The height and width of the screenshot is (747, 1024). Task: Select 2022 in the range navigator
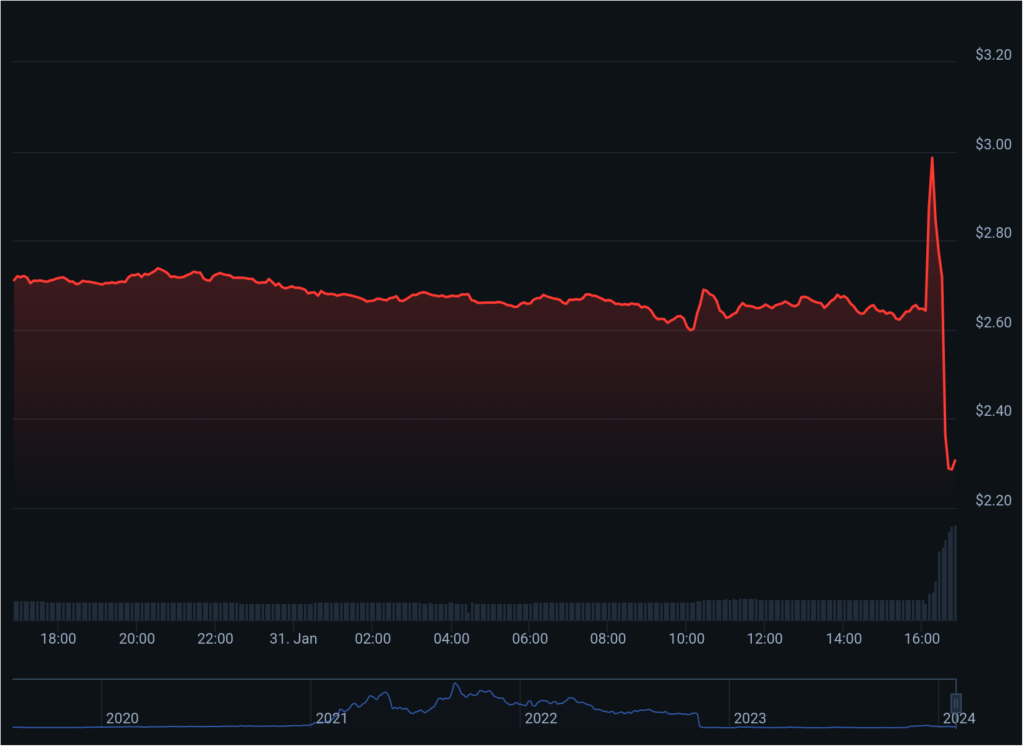(x=541, y=719)
